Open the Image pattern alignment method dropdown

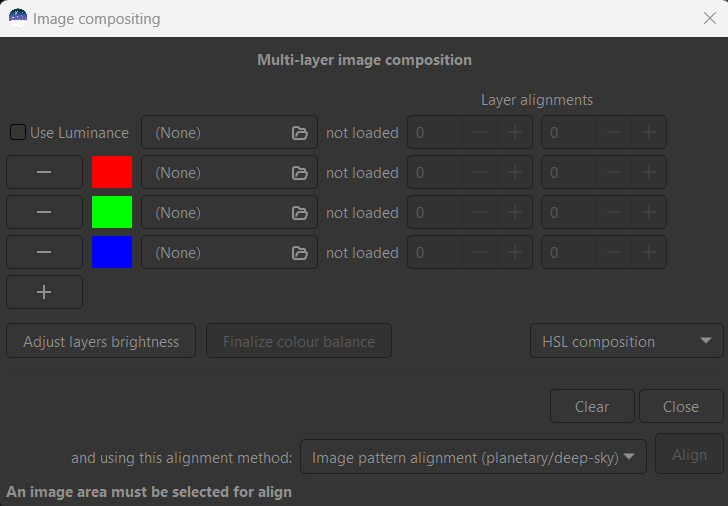coord(473,457)
